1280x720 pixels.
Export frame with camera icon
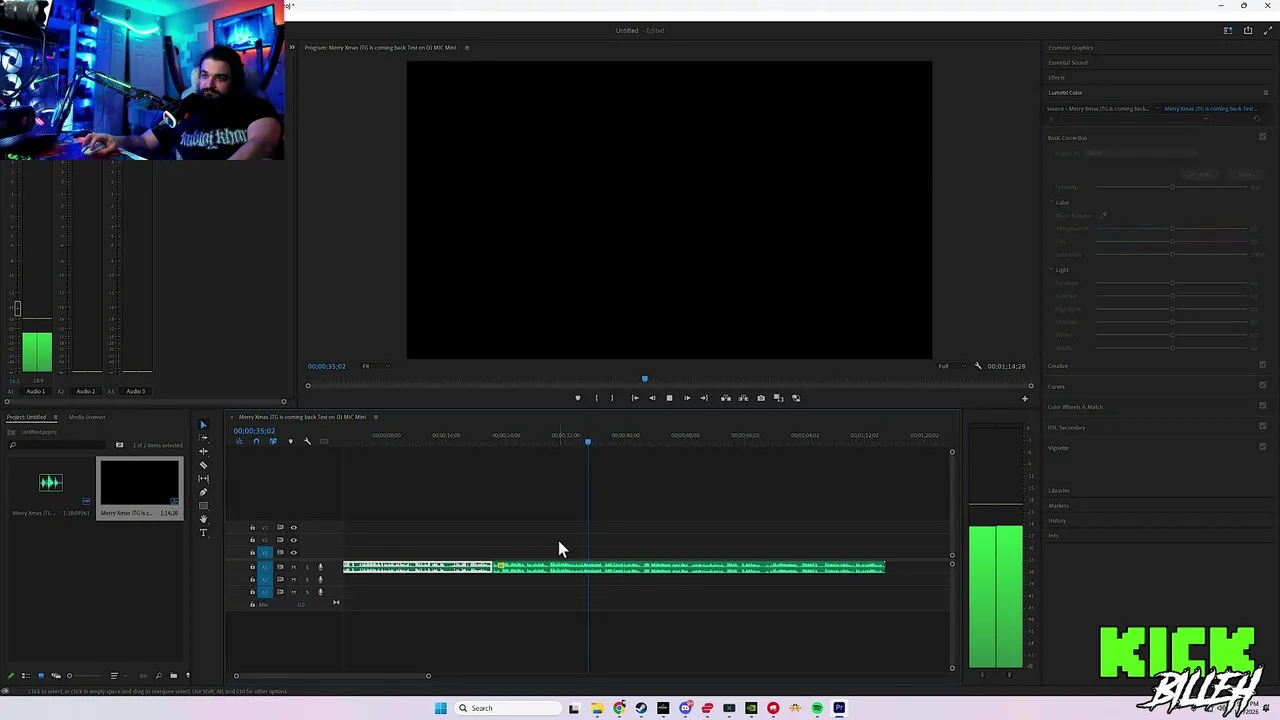(761, 398)
